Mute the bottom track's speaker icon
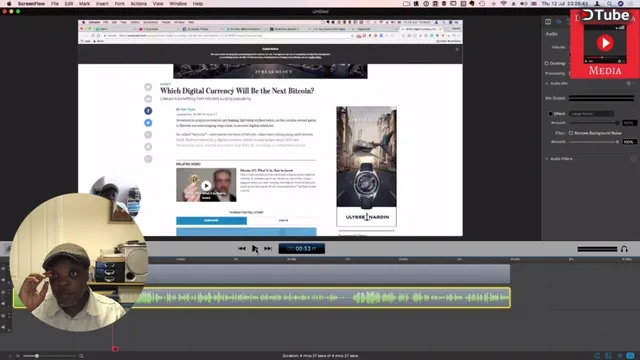The image size is (640, 360). coord(3,327)
